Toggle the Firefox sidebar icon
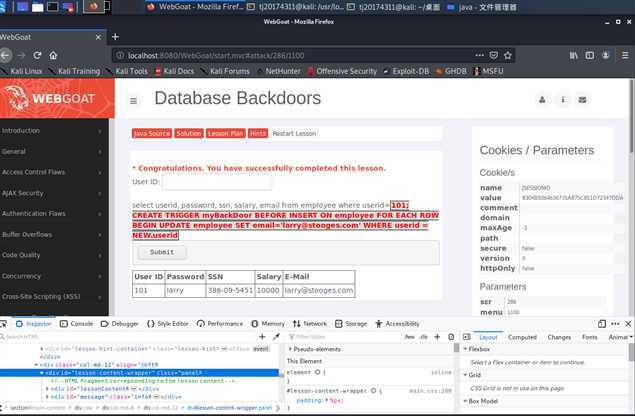This screenshot has width=635, height=416. (x=590, y=55)
